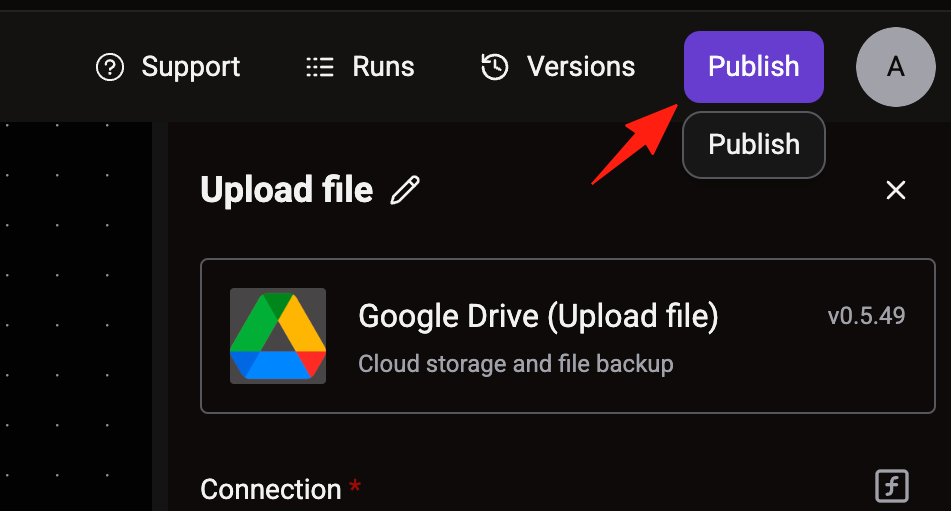The height and width of the screenshot is (512, 952).
Task: Select the Google Drive (Upload file) card
Action: coord(568,336)
